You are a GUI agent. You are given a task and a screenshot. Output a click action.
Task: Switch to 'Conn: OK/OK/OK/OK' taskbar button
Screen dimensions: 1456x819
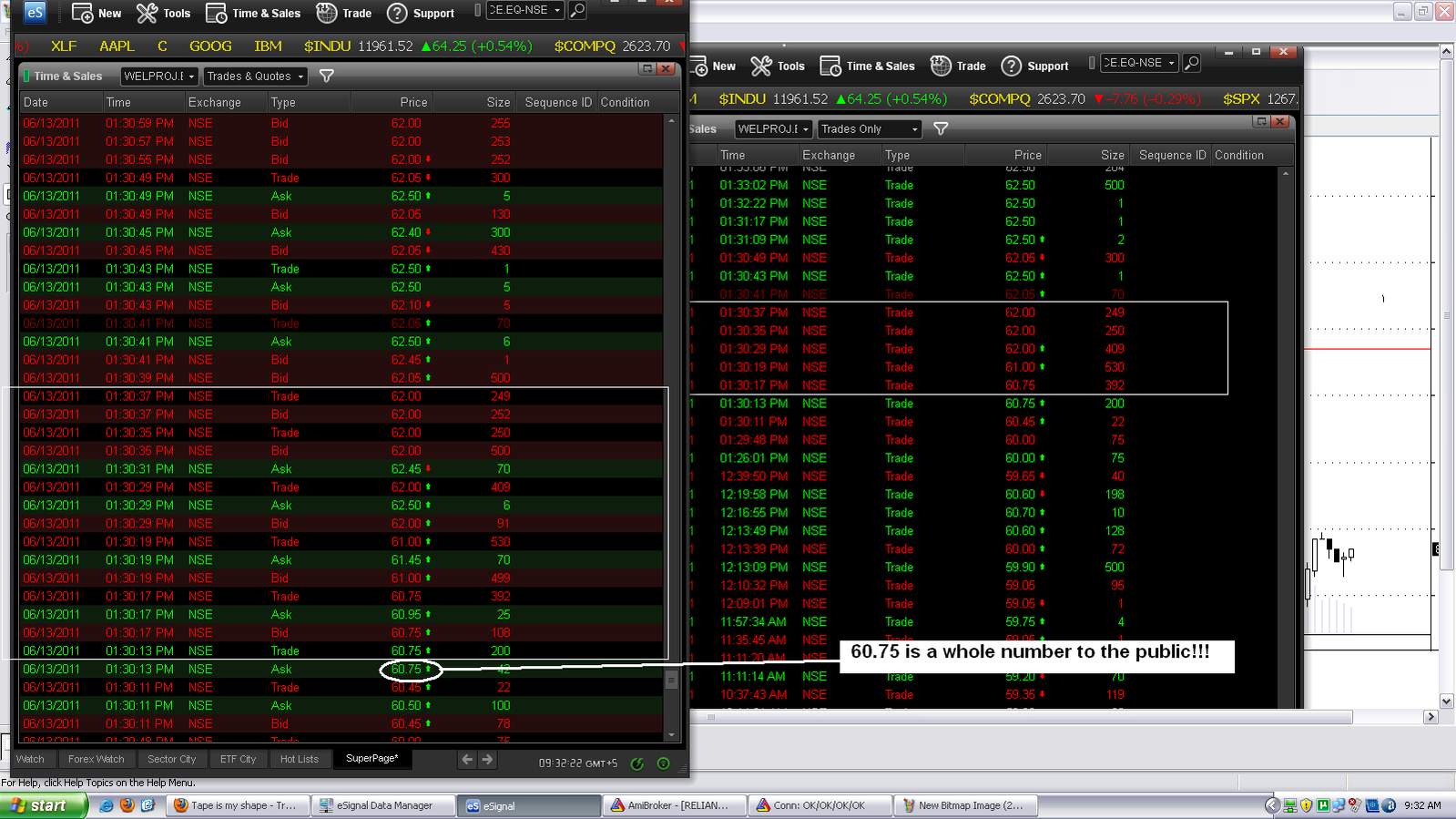click(x=820, y=805)
